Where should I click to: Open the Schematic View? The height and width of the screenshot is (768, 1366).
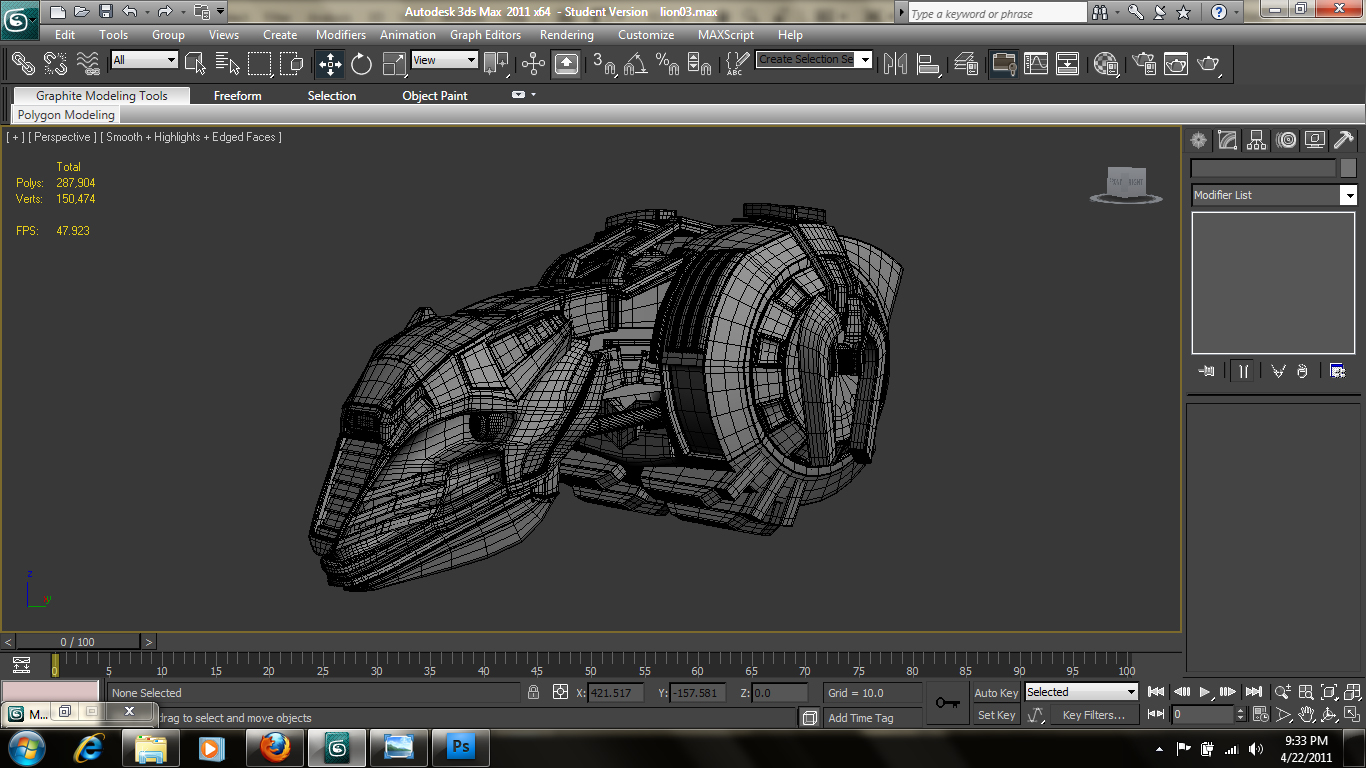pos(1067,64)
